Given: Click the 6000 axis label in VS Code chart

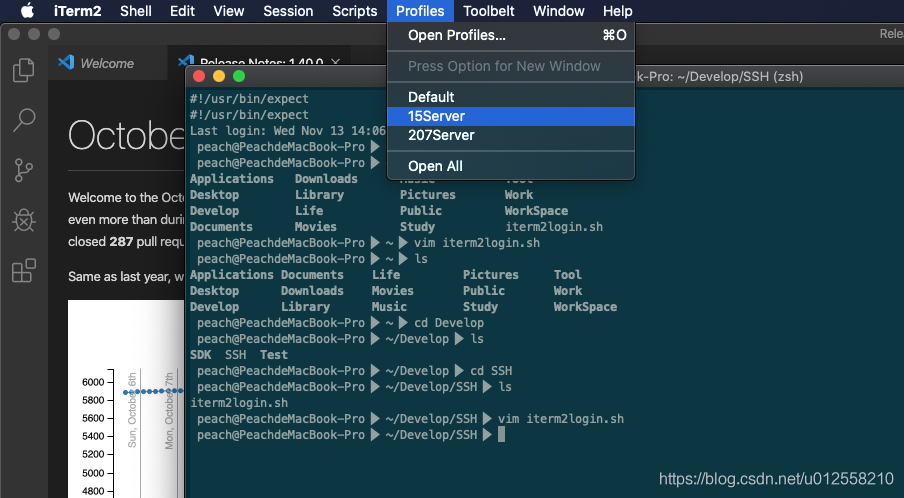Looking at the screenshot, I should point(93,382).
